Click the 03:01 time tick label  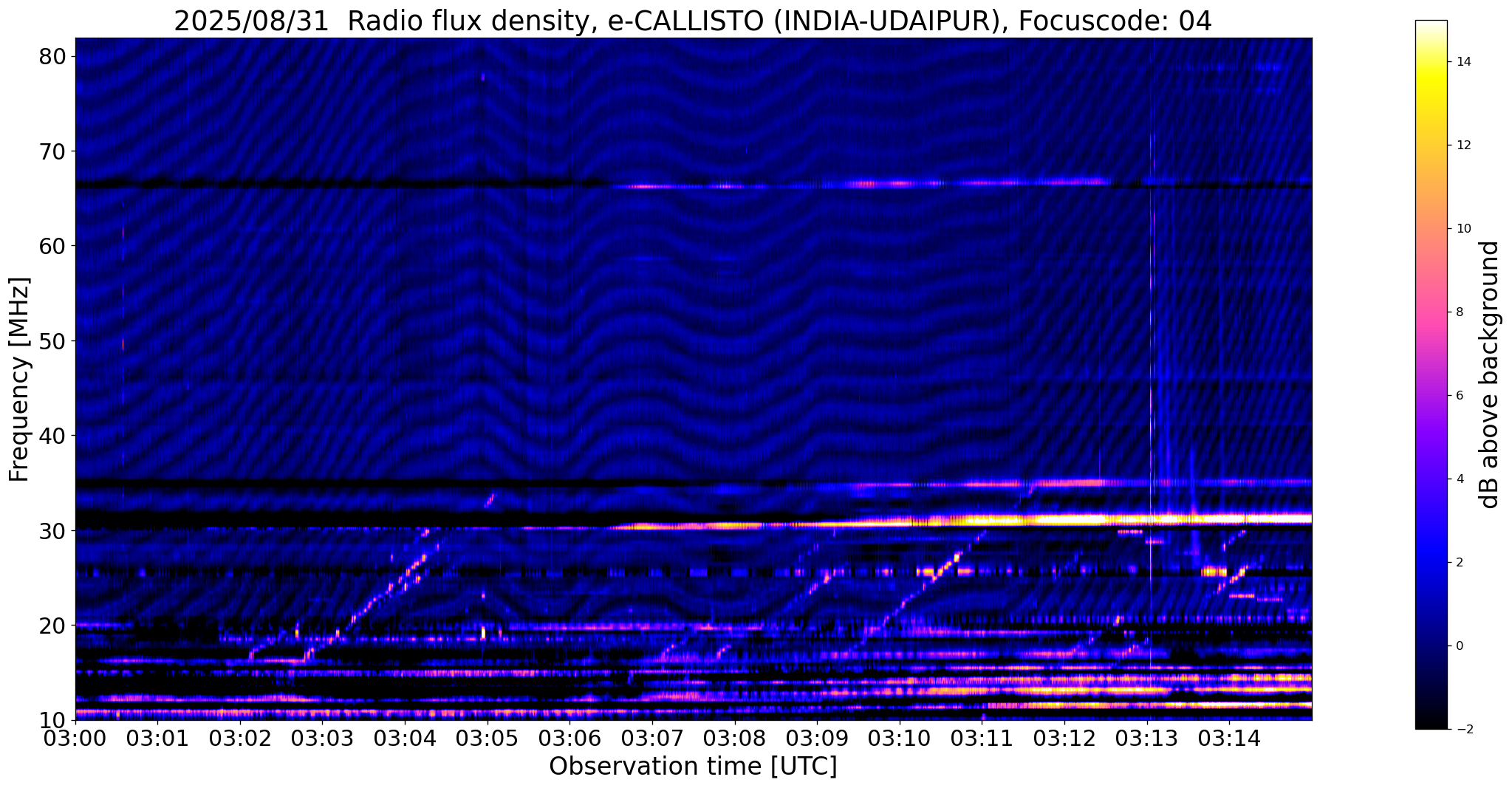tap(157, 738)
